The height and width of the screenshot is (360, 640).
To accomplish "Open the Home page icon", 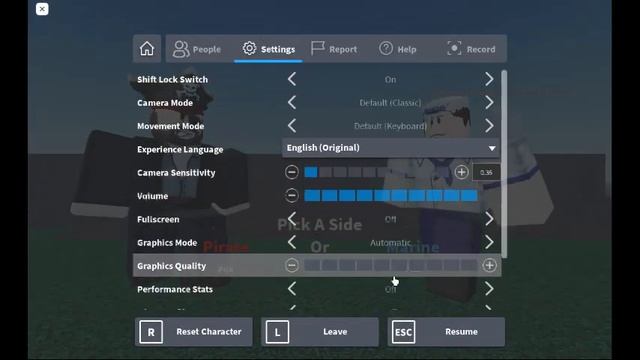I will coord(147,49).
